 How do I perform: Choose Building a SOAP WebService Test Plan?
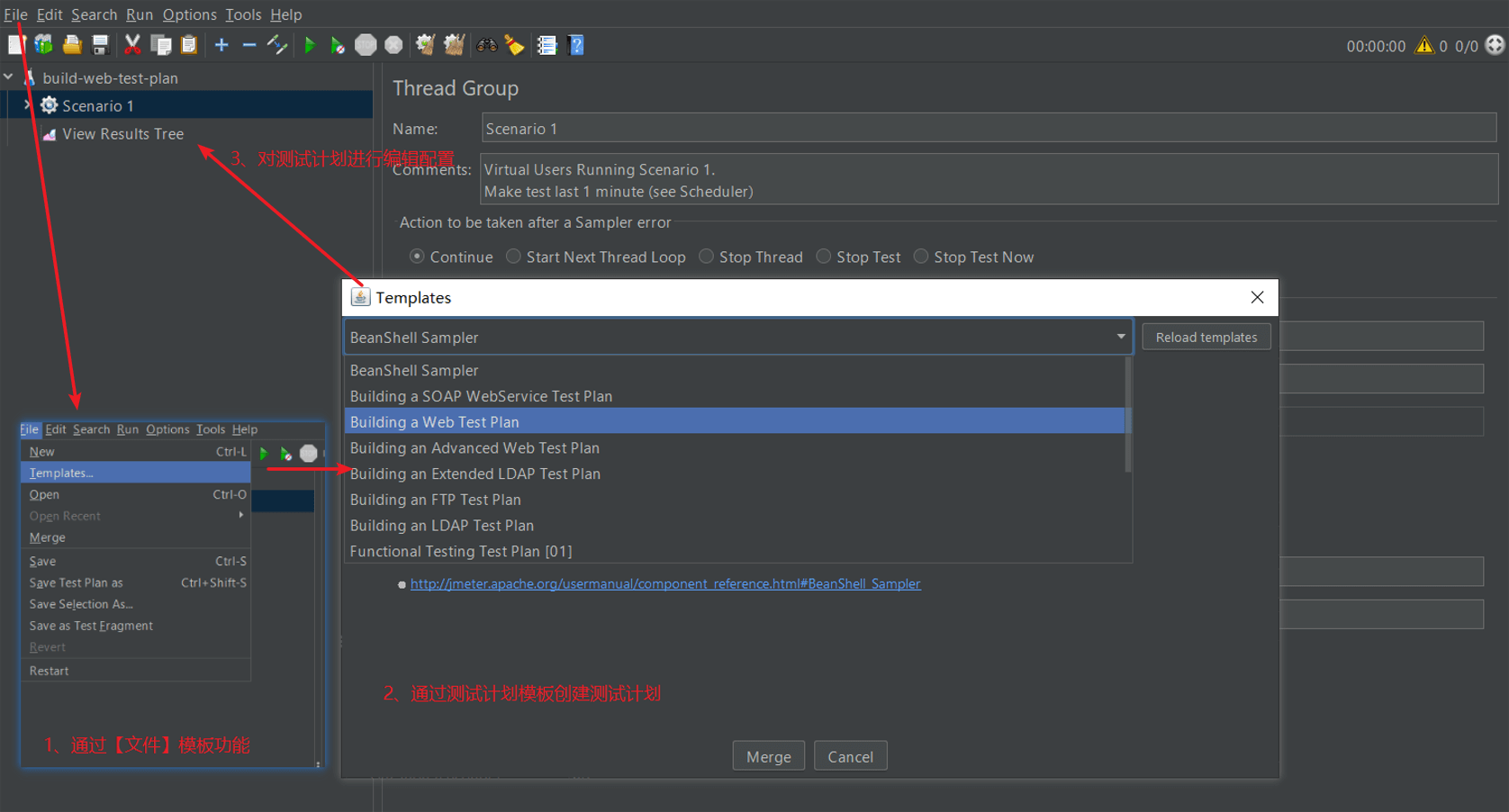coord(735,396)
